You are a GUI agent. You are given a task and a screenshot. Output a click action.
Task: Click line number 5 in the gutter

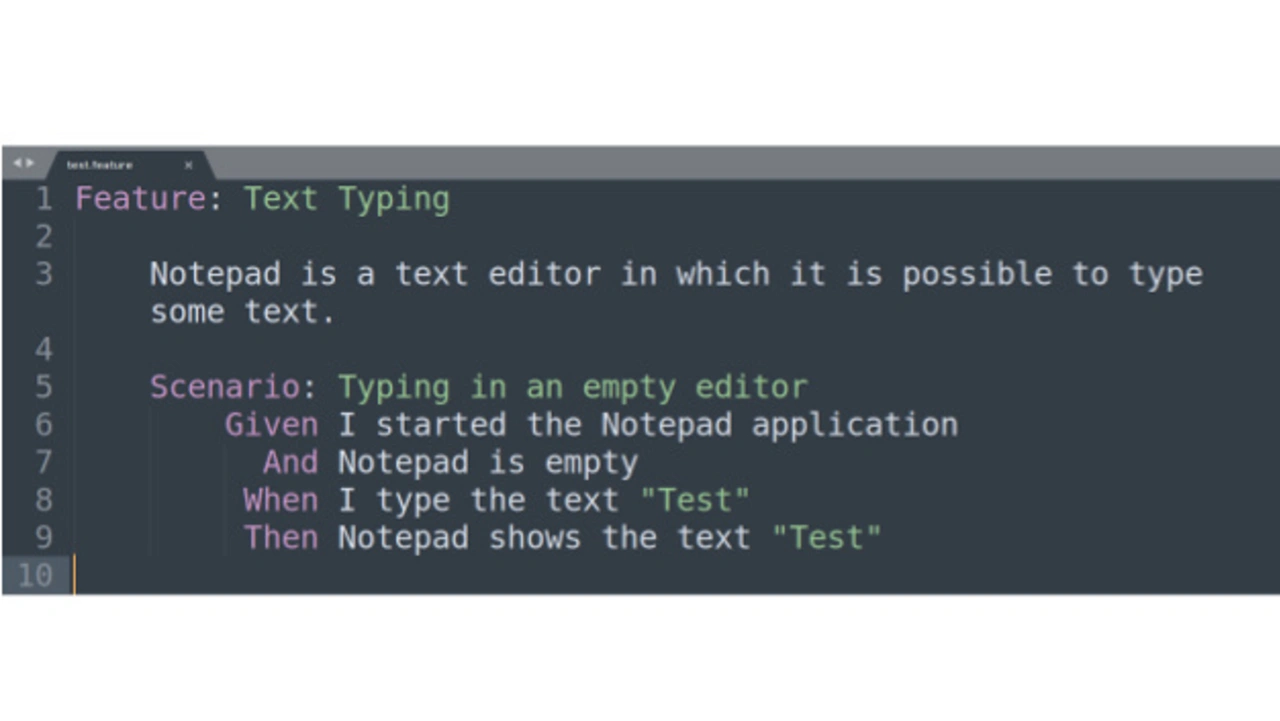click(x=43, y=387)
